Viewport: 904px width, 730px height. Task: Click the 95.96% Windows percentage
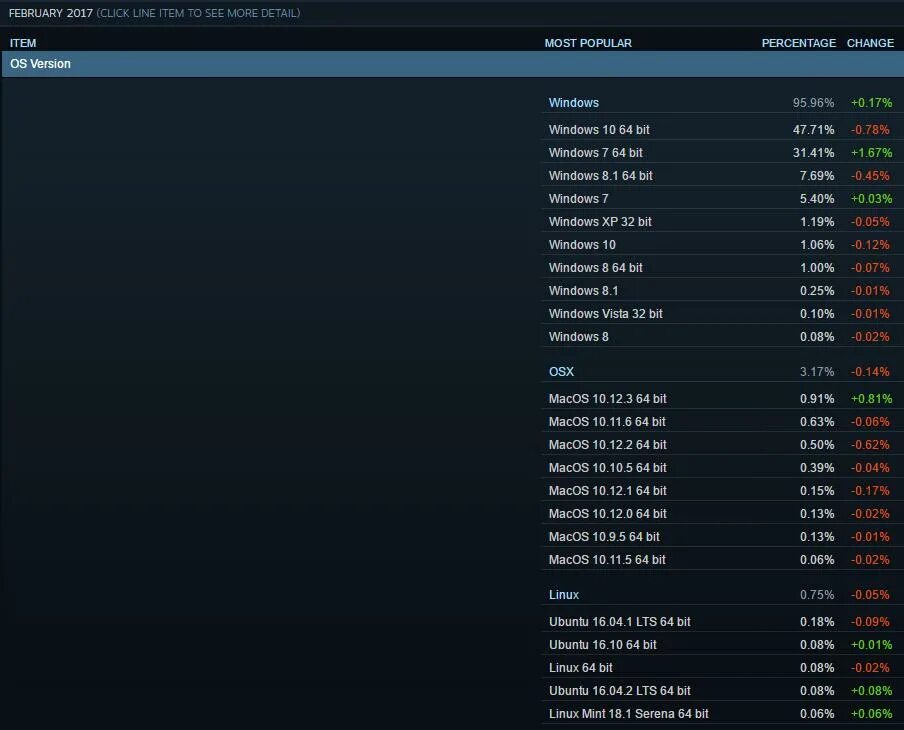813,103
